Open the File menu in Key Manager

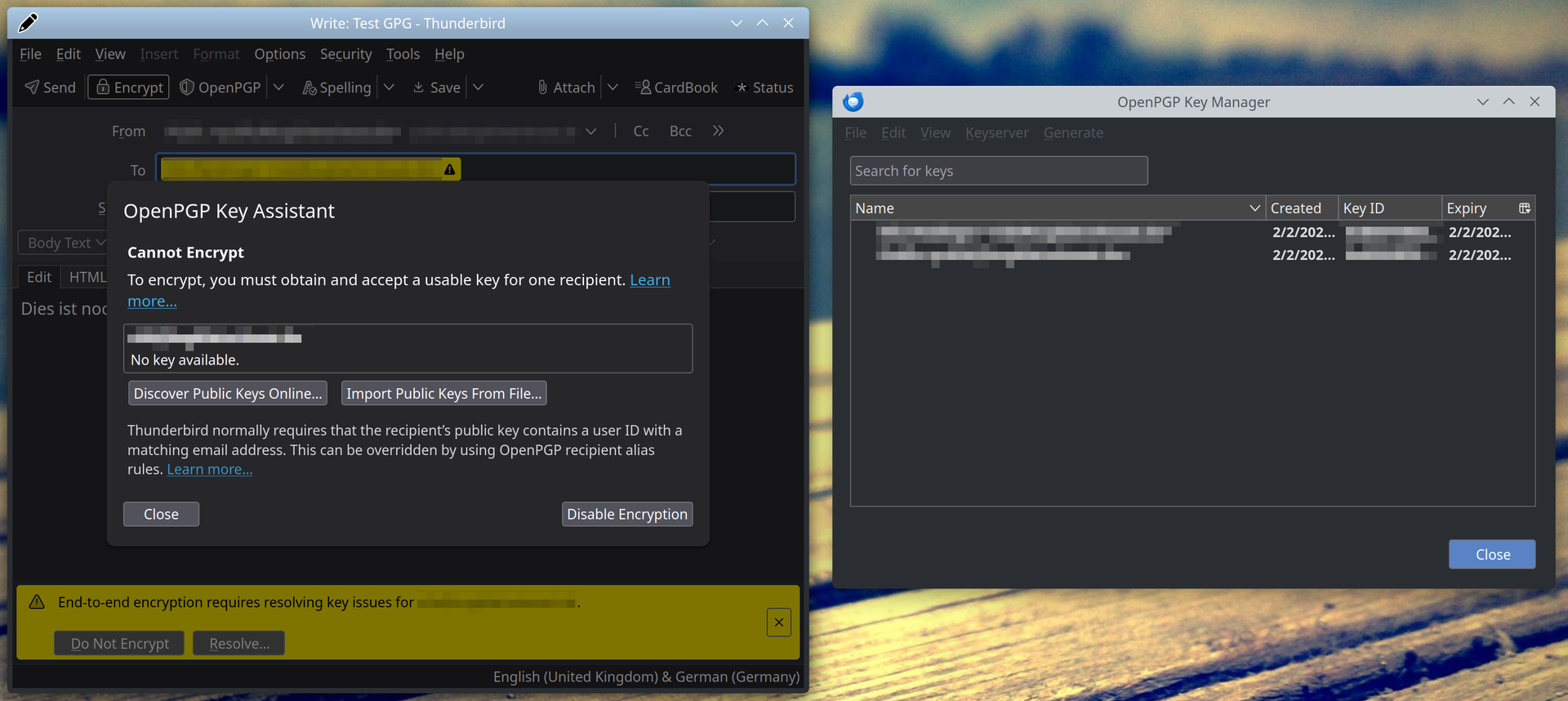coord(856,133)
